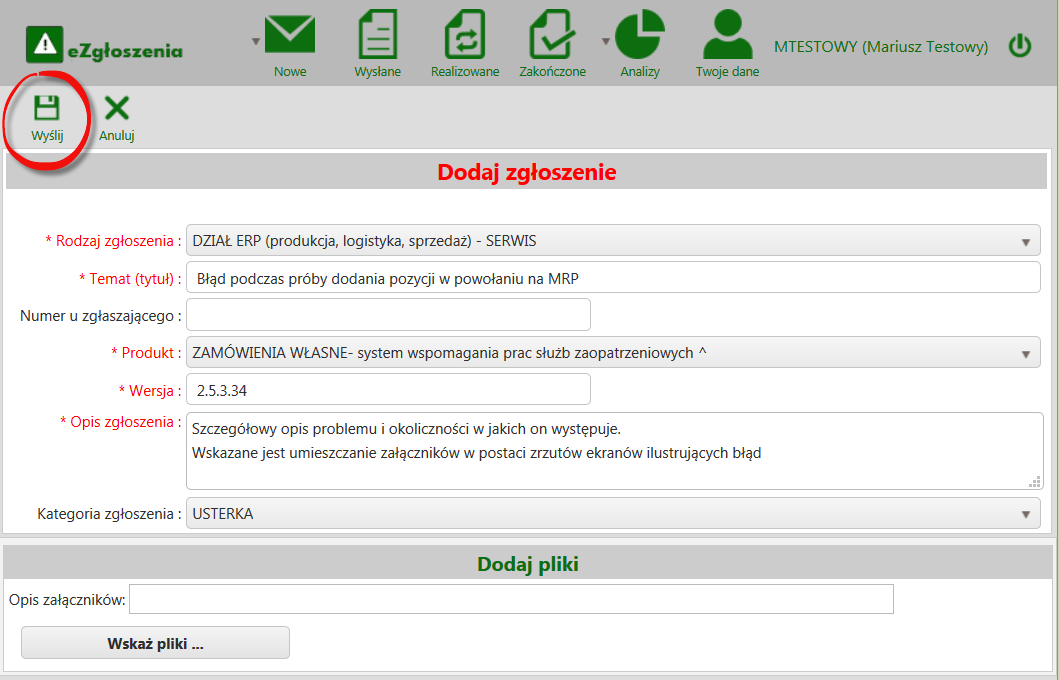
Task: Click the Anuluj X icon
Action: point(117,108)
